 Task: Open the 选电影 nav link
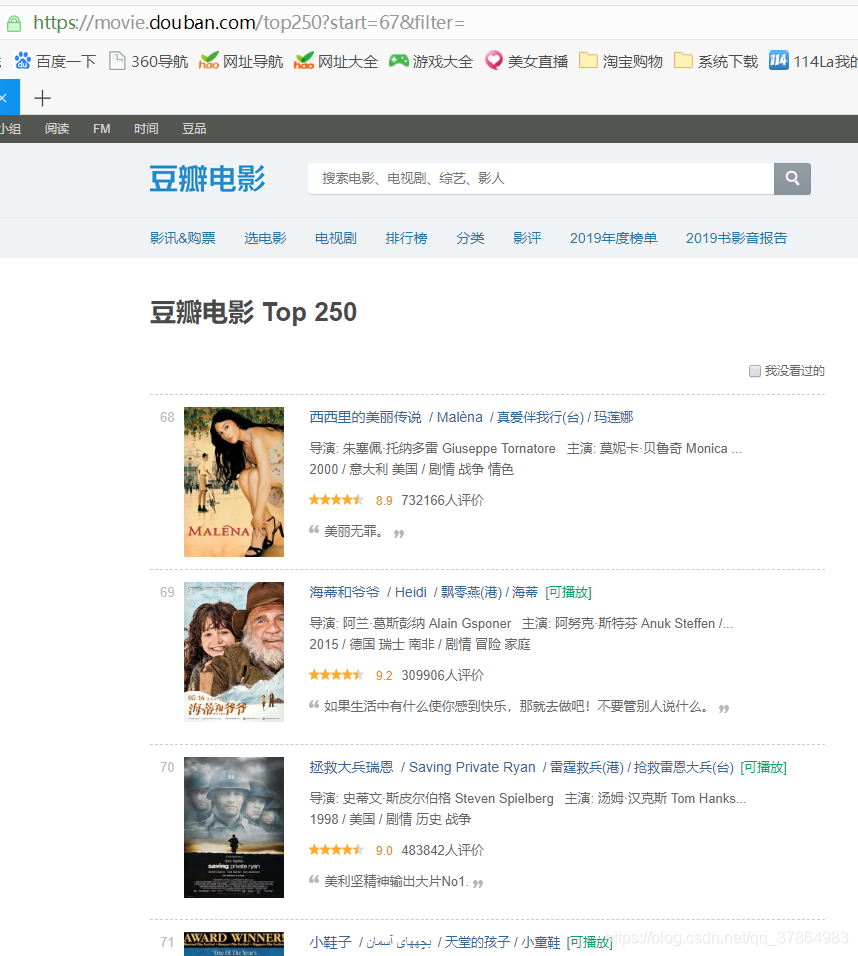click(x=265, y=238)
